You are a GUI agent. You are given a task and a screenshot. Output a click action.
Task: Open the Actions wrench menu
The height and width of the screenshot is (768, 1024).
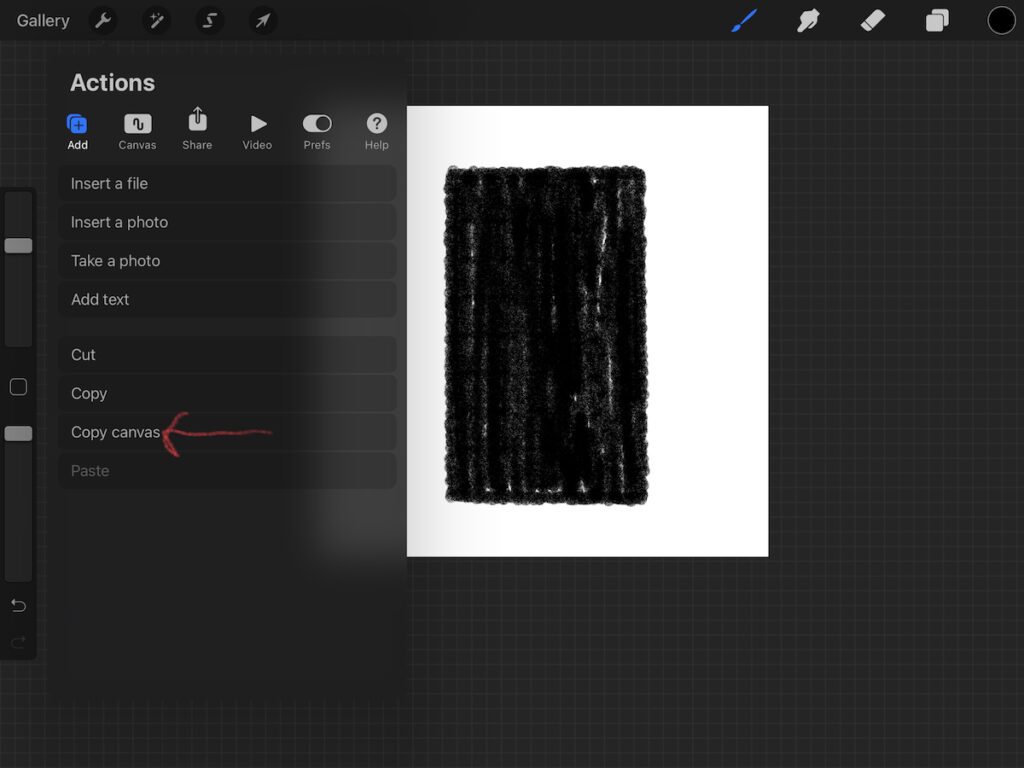point(102,20)
